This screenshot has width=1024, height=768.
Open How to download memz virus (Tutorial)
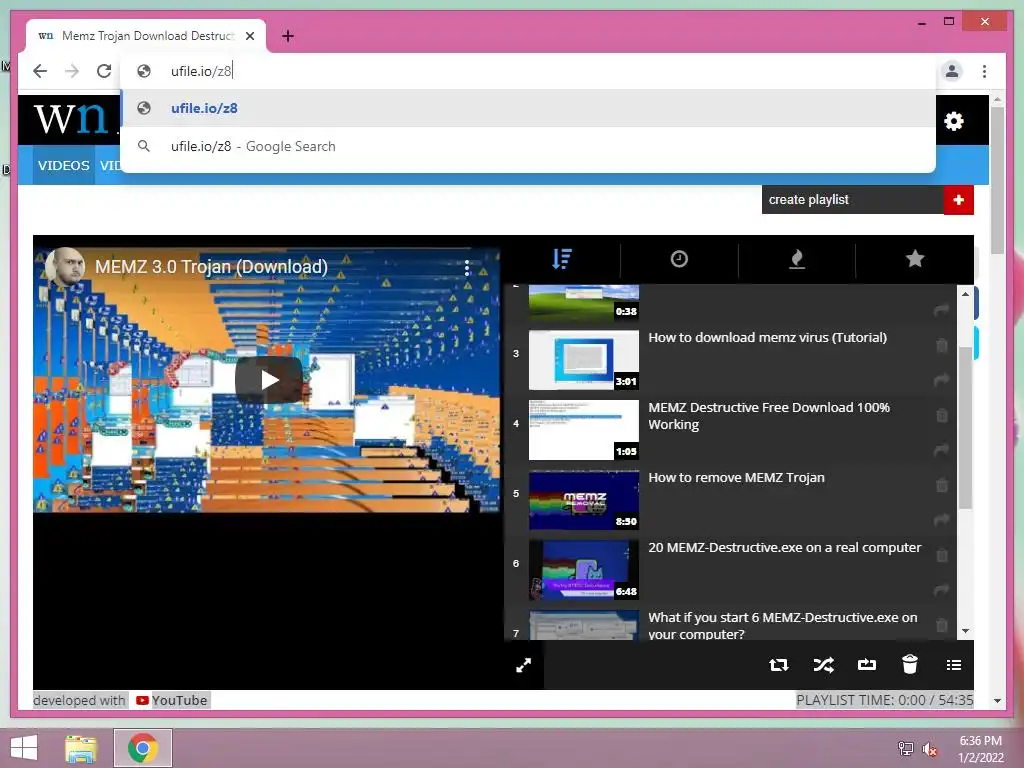click(767, 338)
